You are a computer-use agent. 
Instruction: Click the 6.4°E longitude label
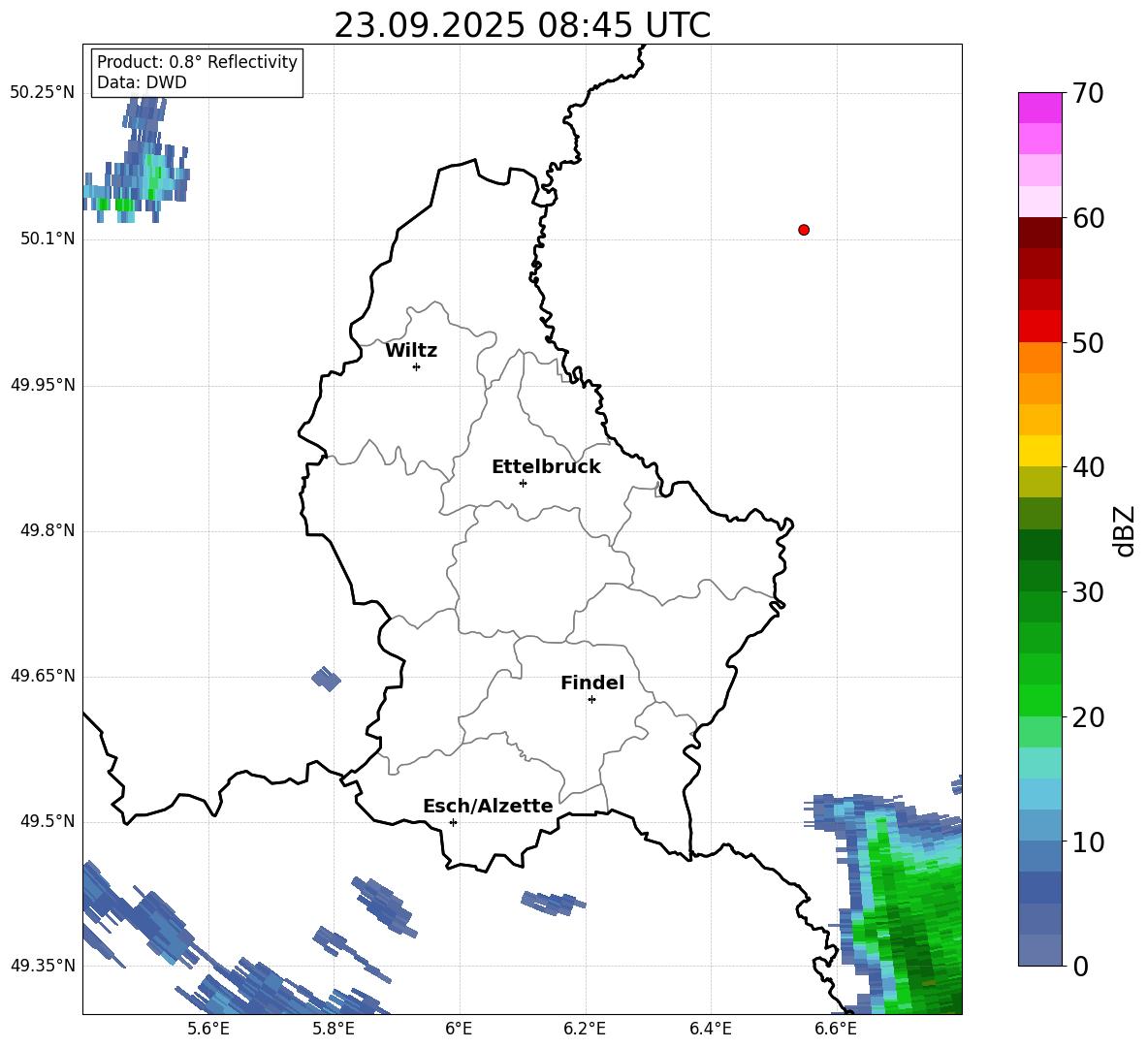click(710, 1029)
